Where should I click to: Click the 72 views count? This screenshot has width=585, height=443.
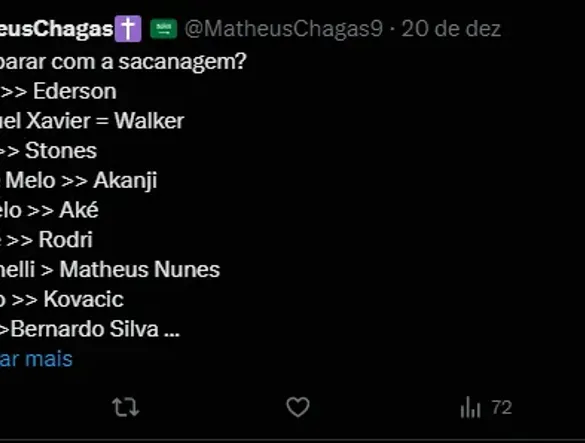click(x=502, y=408)
